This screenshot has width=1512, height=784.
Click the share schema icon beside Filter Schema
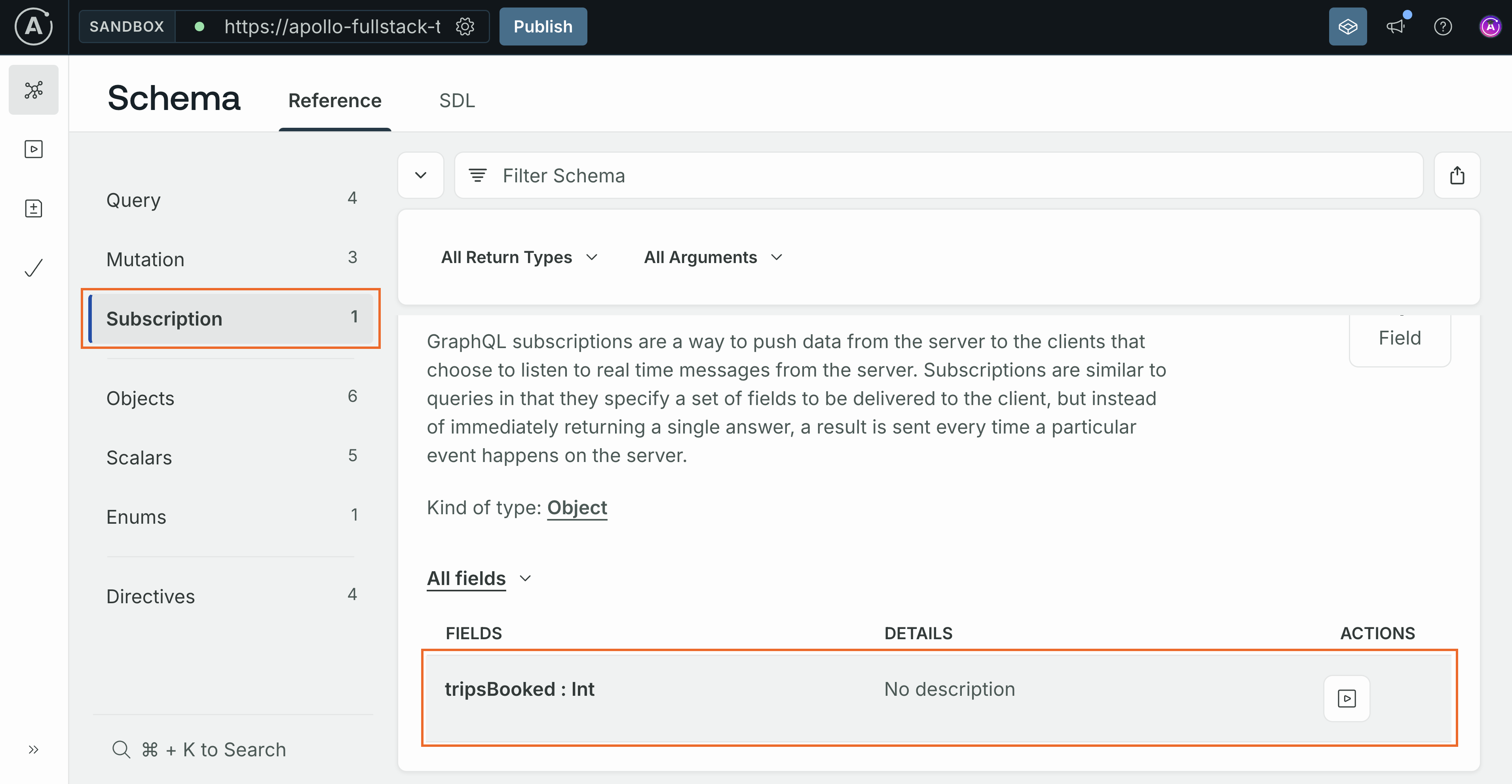(x=1458, y=175)
